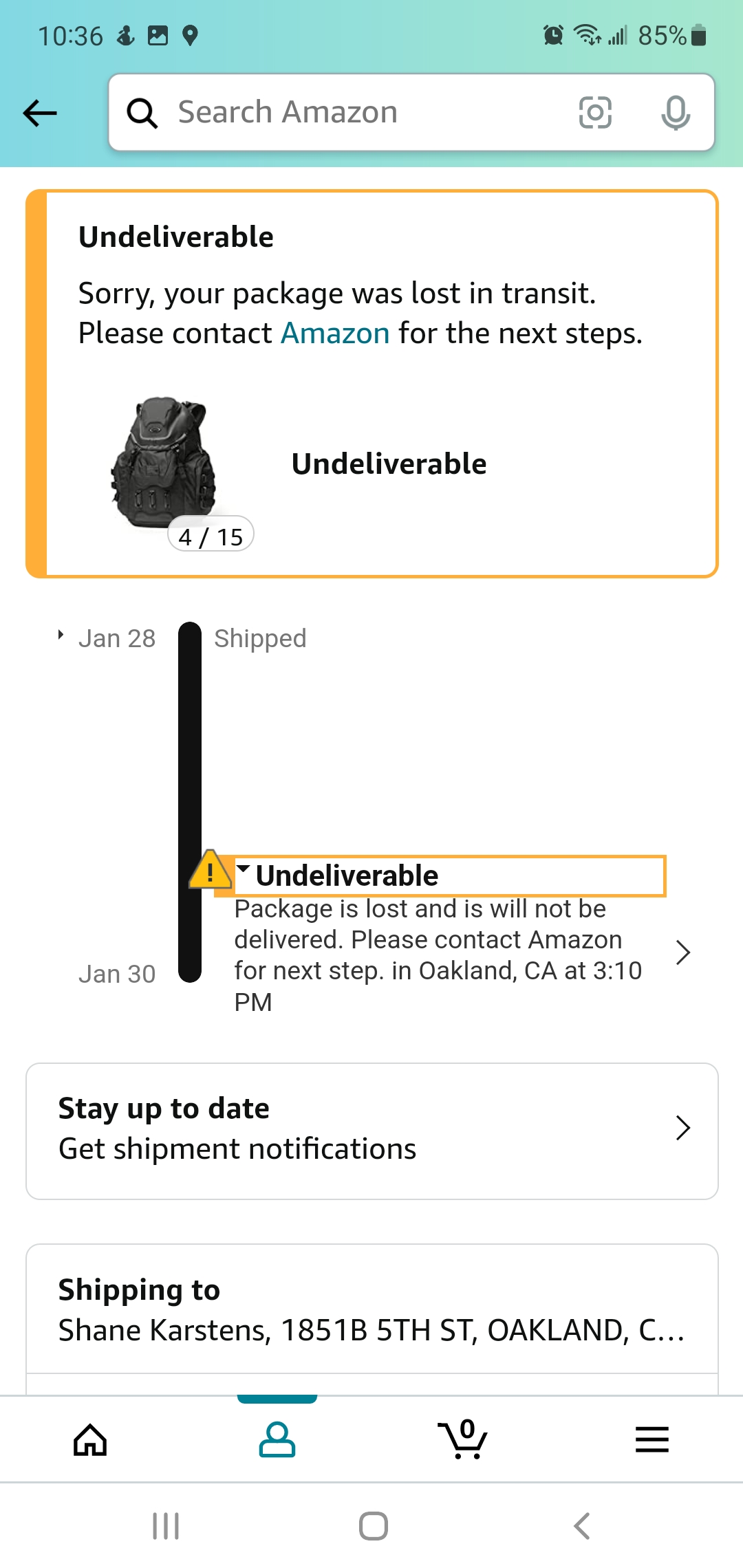Open the hamburger menu icon
This screenshot has height=1568, width=743.
click(x=652, y=1439)
